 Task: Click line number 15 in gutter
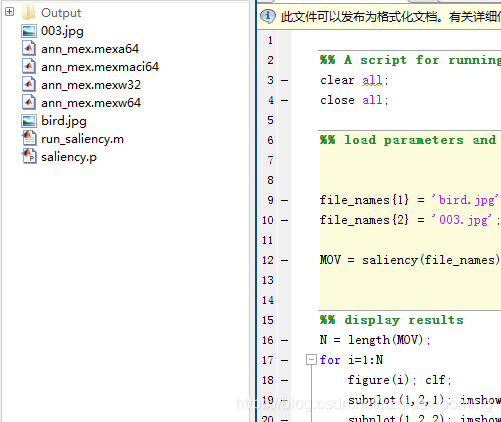tap(268, 320)
